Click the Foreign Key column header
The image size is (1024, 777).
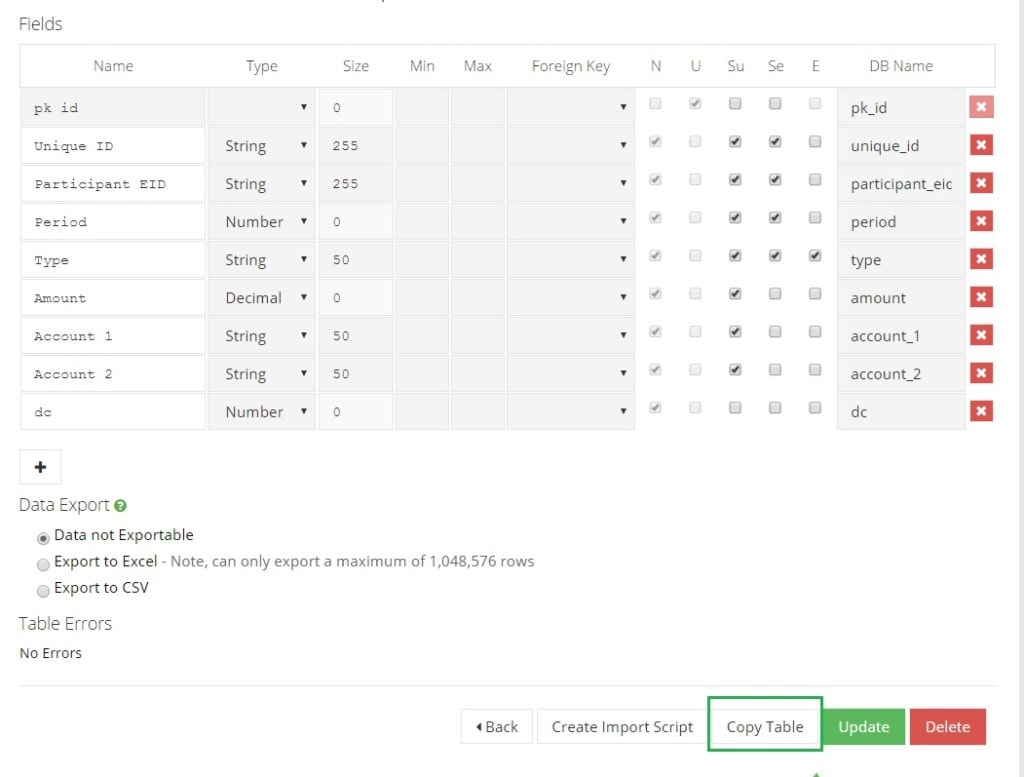[571, 66]
